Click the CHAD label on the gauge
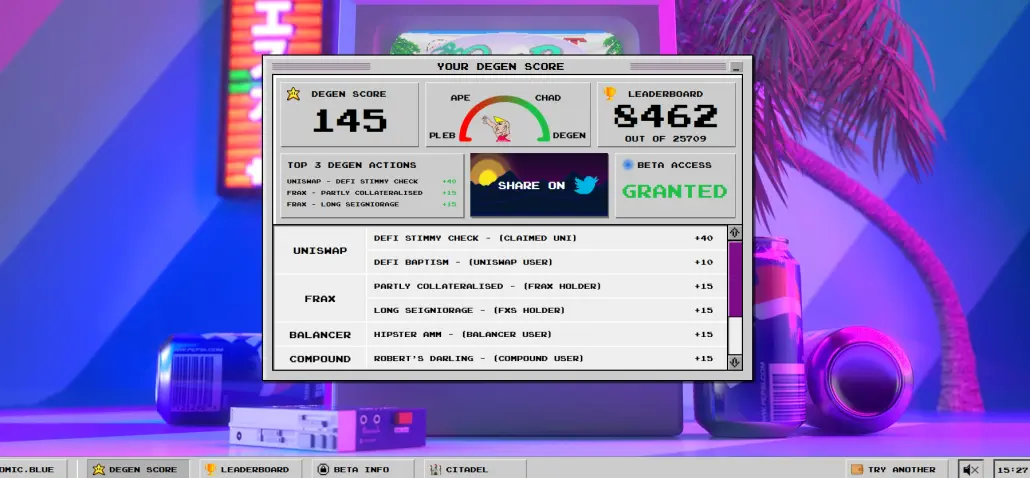 [x=548, y=98]
